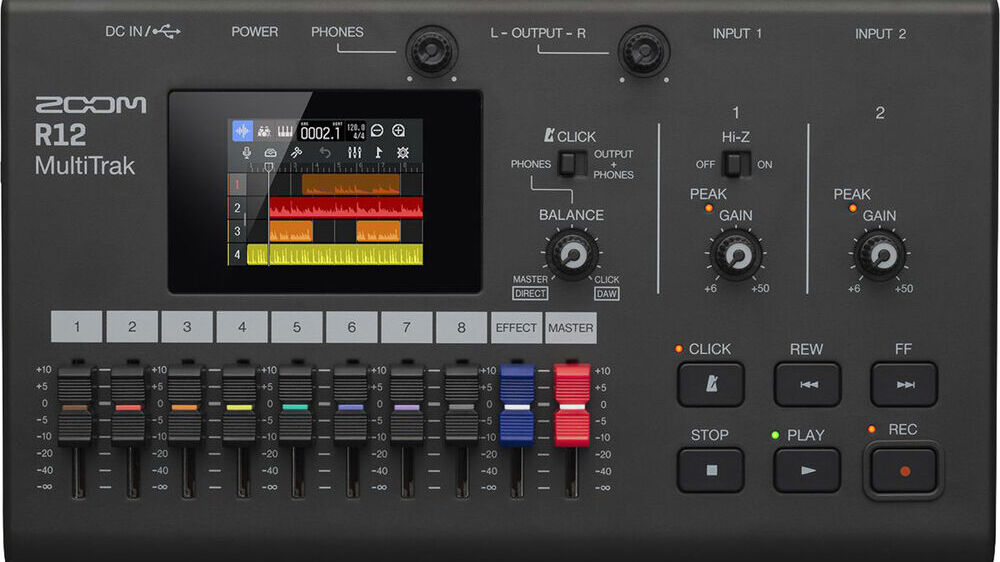This screenshot has height=562, width=1000.
Task: Tap the drum kit icon on screen
Action: pos(265,131)
